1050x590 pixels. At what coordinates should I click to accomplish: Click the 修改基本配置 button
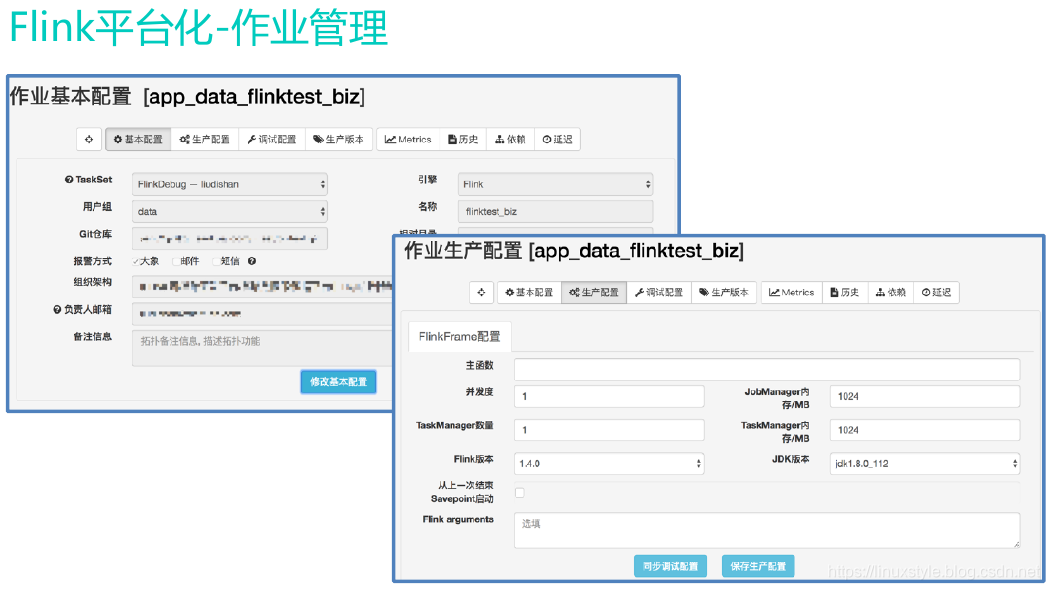(x=338, y=382)
